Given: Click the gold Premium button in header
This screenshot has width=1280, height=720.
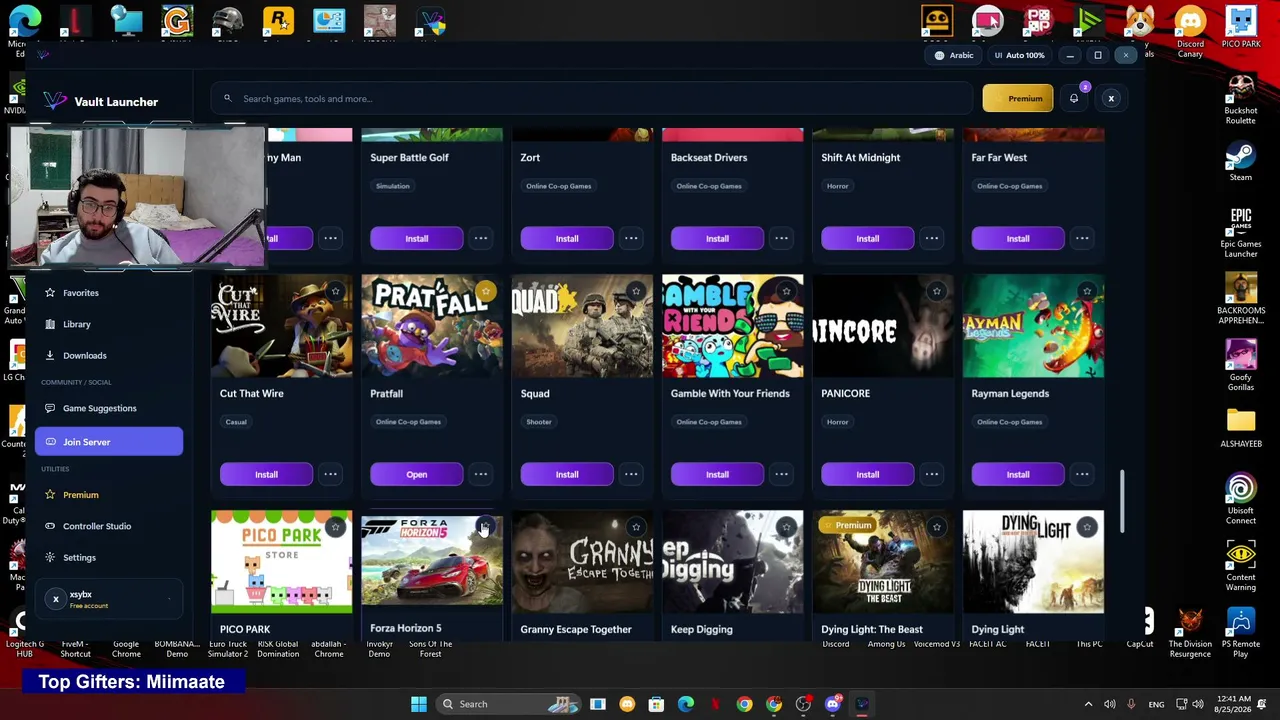Looking at the screenshot, I should point(1017,98).
